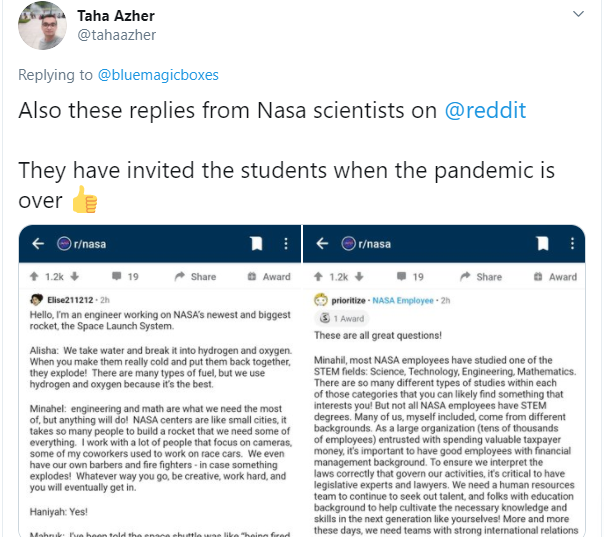Open Taha Azher's profile picture
604x537 pixels.
42,25
